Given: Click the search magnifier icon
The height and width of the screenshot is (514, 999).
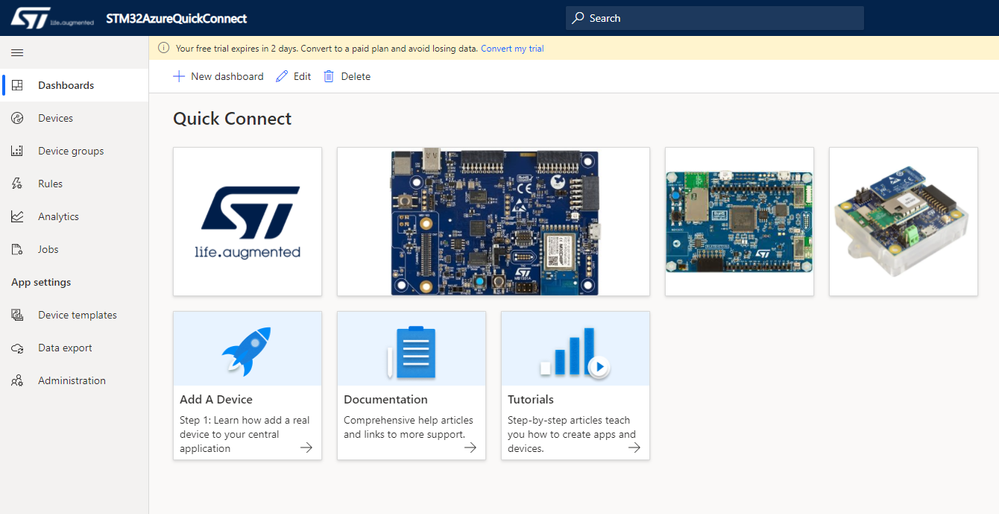Looking at the screenshot, I should point(578,18).
